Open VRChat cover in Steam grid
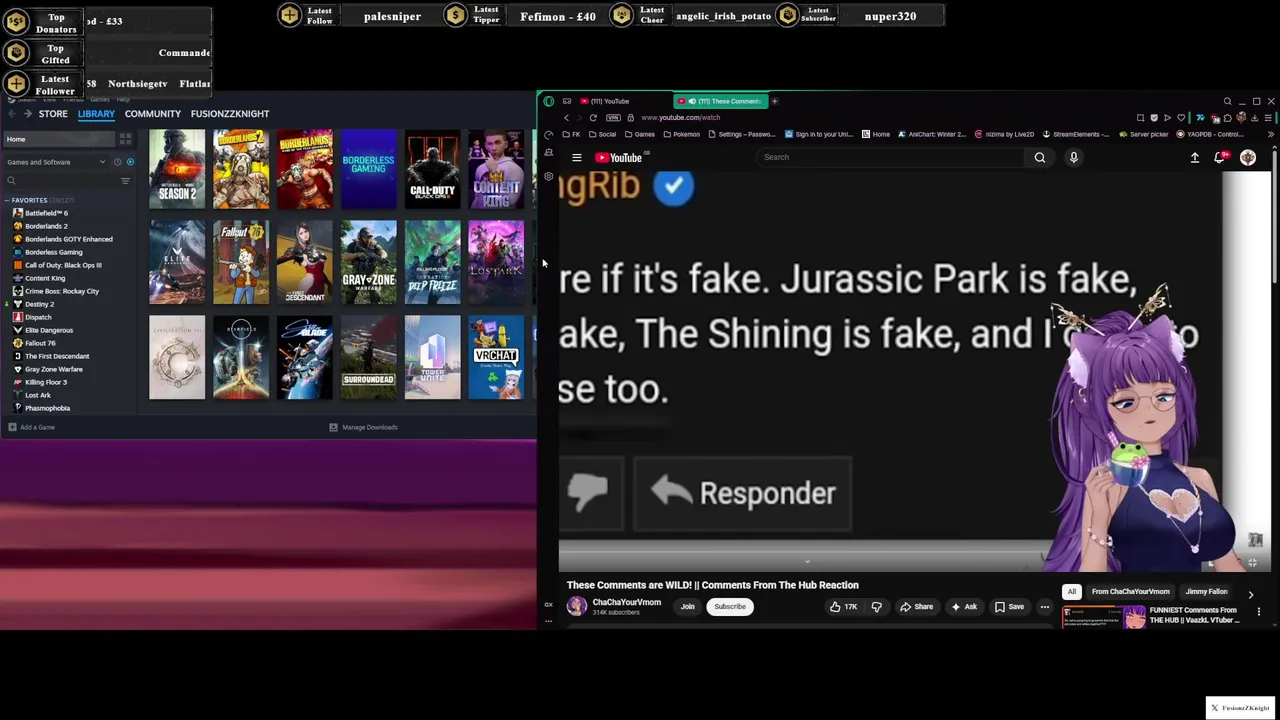The height and width of the screenshot is (720, 1280). pyautogui.click(x=496, y=357)
